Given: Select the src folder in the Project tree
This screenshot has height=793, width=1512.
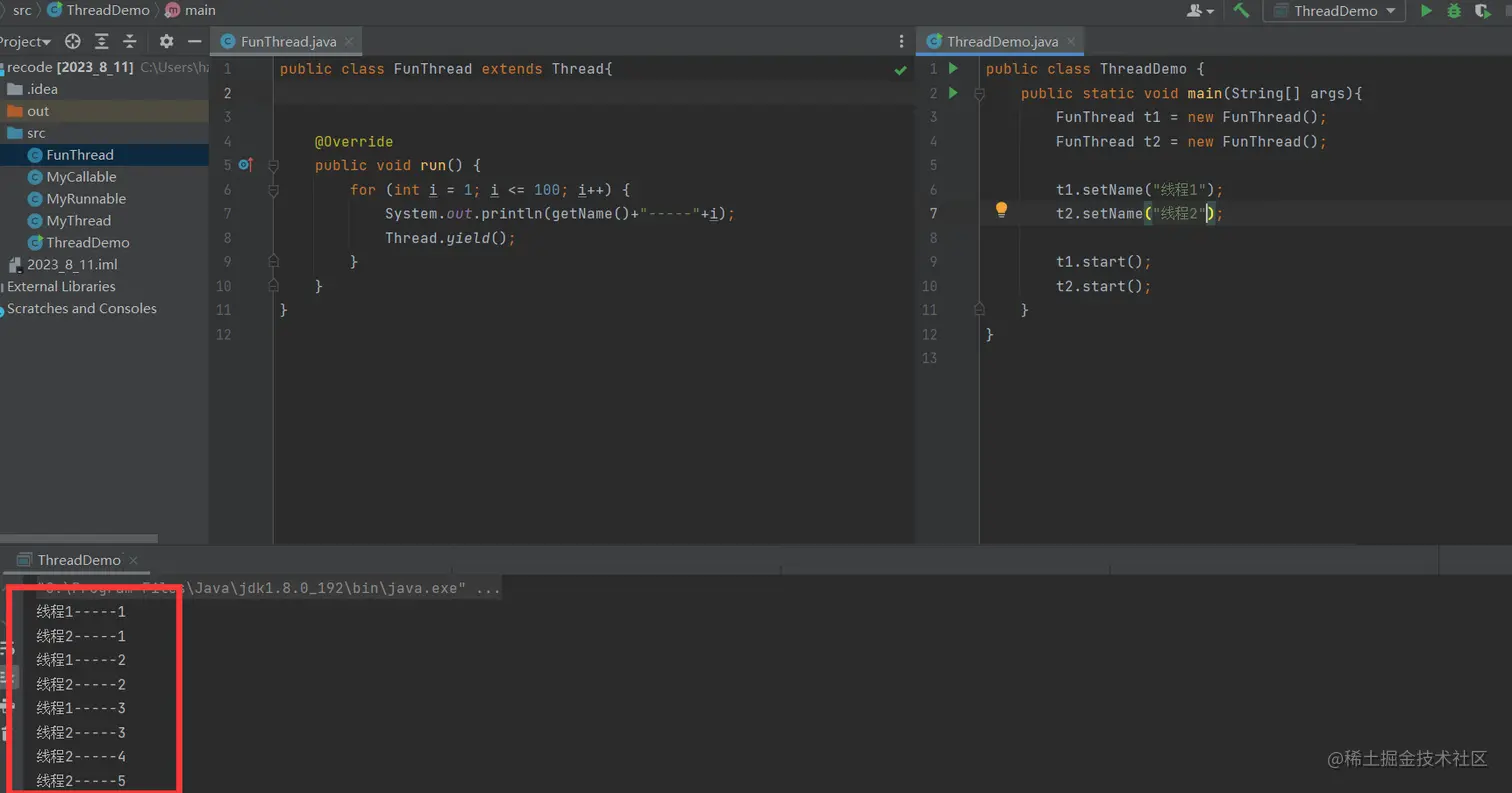Looking at the screenshot, I should click(x=104, y=133).
